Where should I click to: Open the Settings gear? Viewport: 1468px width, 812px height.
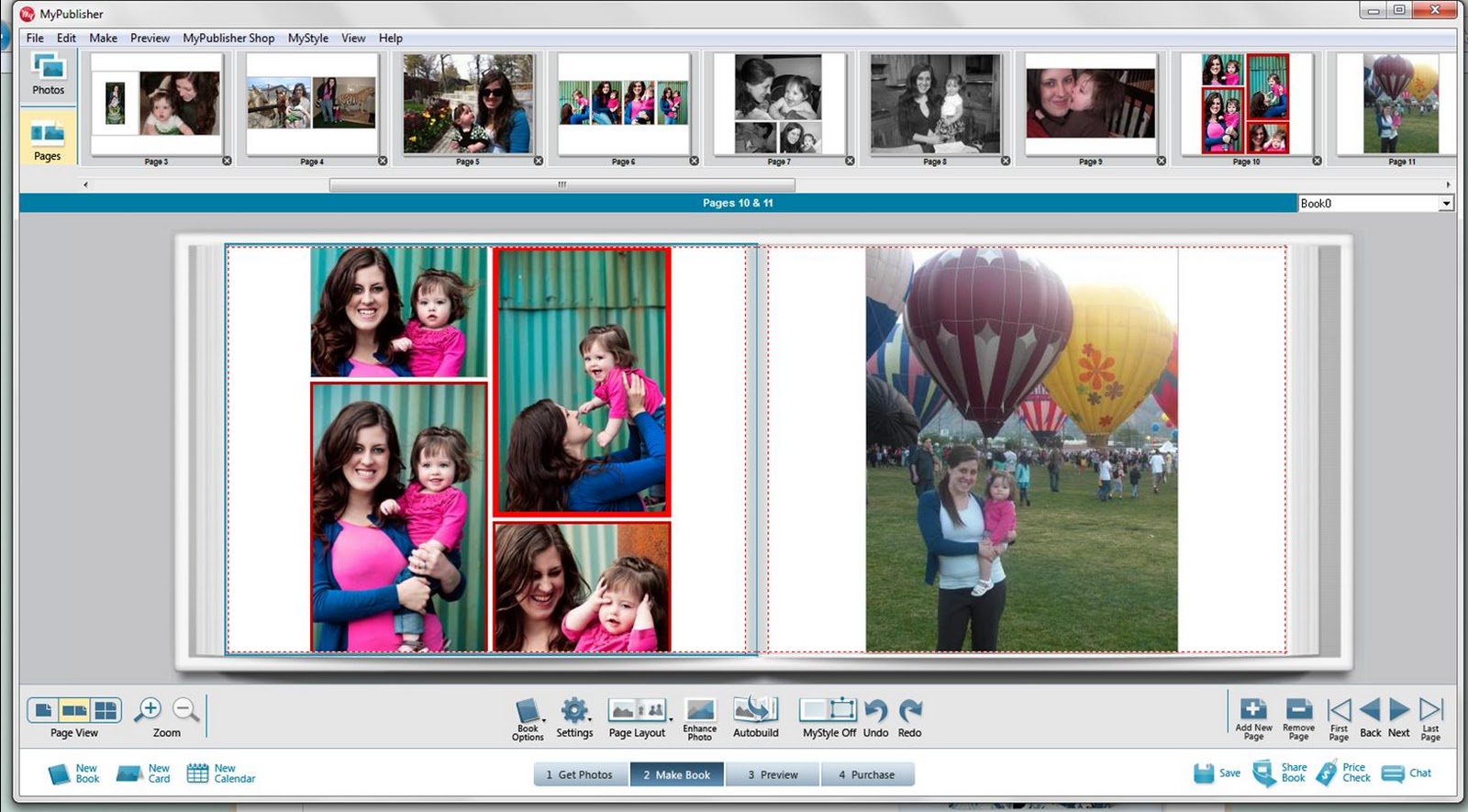574,712
